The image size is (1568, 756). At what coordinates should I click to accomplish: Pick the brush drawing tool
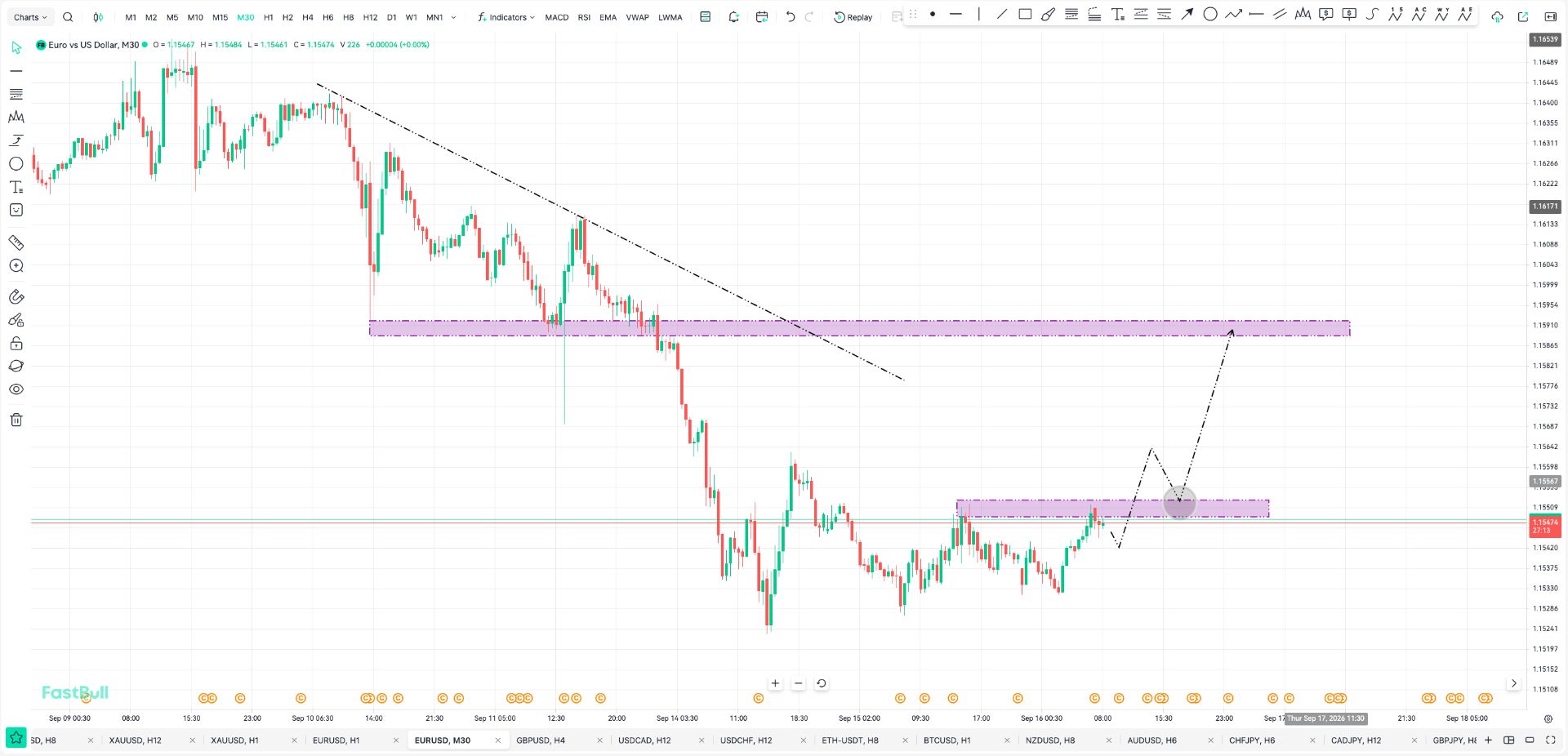(1048, 14)
